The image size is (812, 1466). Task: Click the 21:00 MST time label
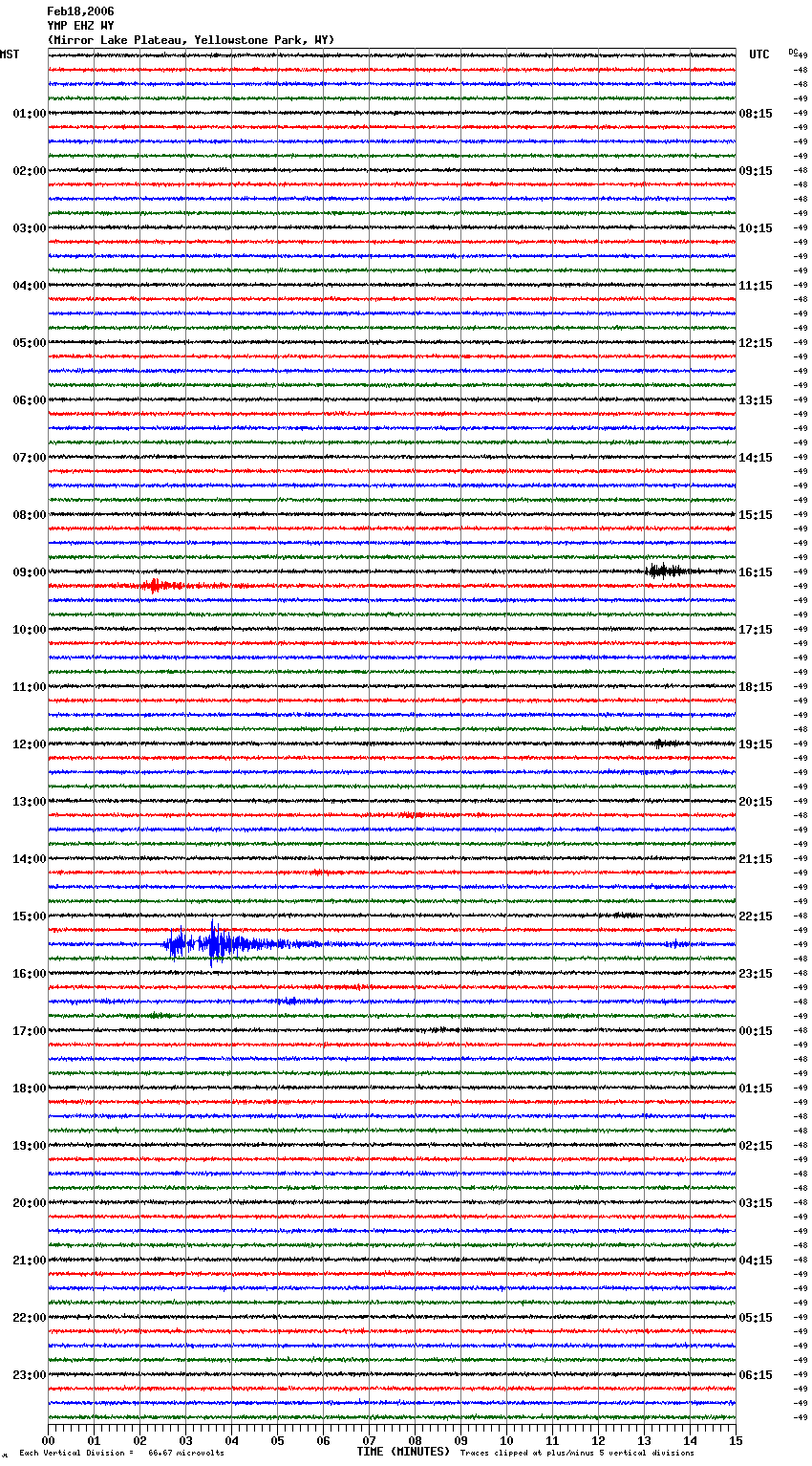pos(29,1261)
